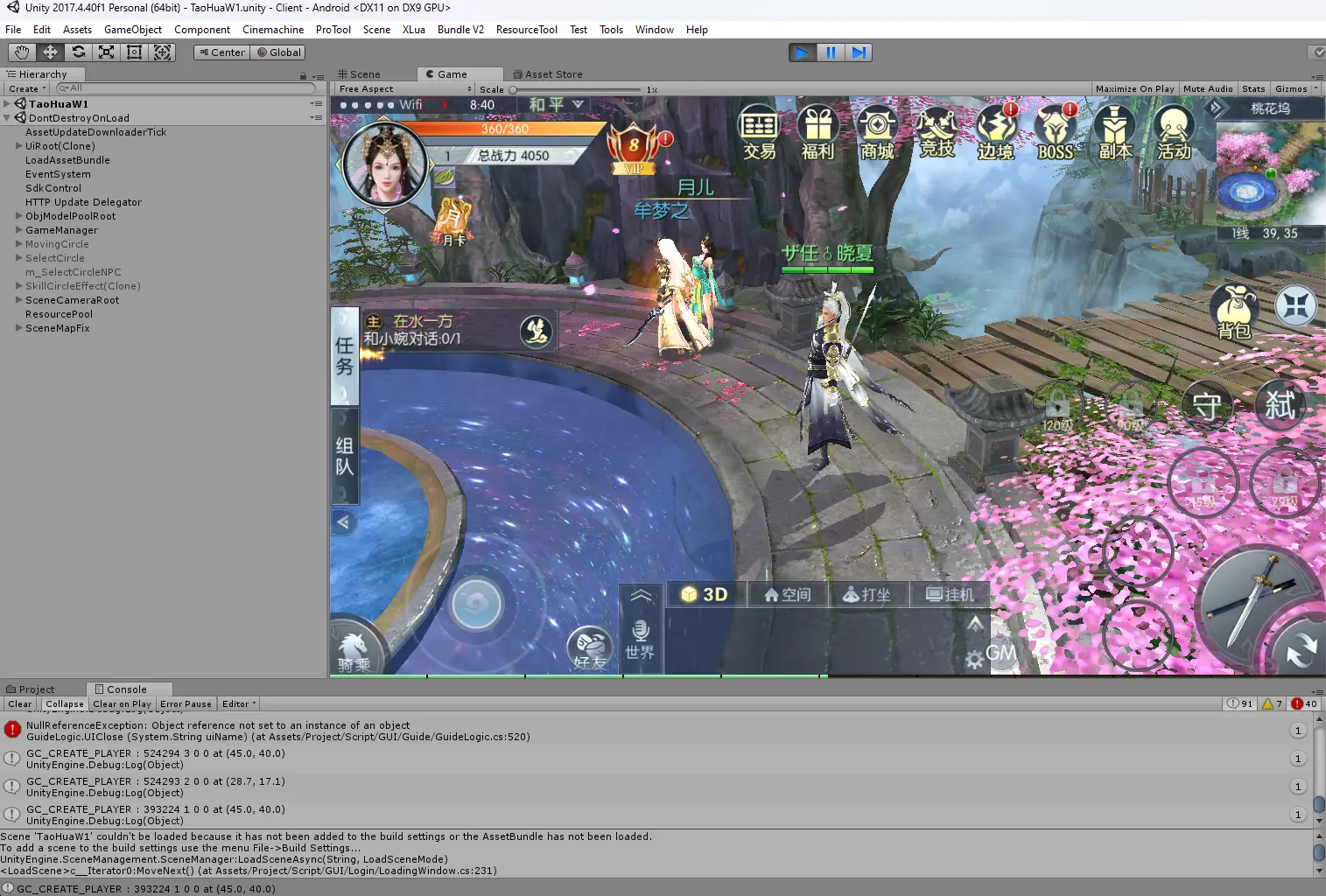Open the Free Aspect dropdown
The image size is (1326, 896).
(404, 88)
